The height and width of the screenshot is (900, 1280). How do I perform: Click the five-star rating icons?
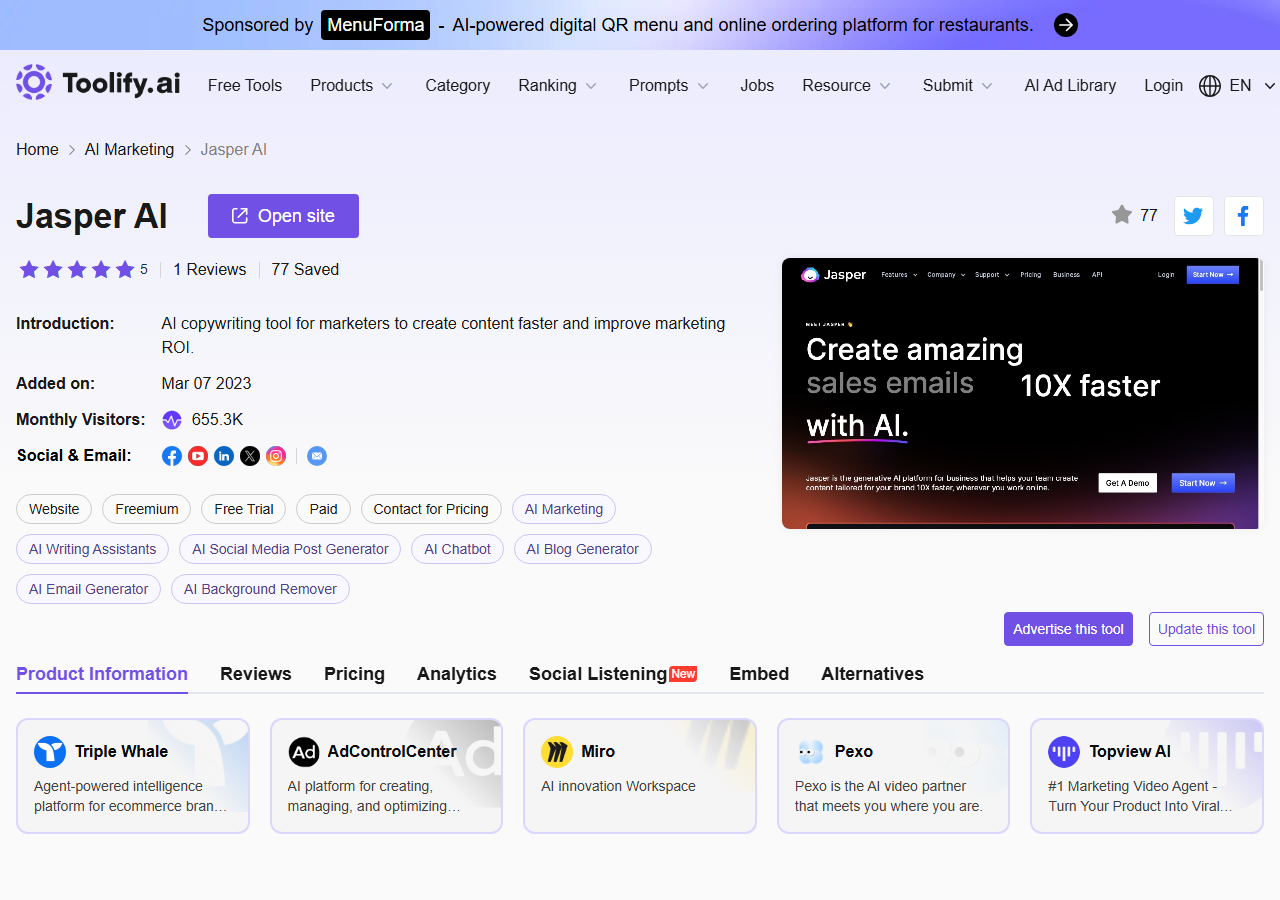(x=77, y=270)
